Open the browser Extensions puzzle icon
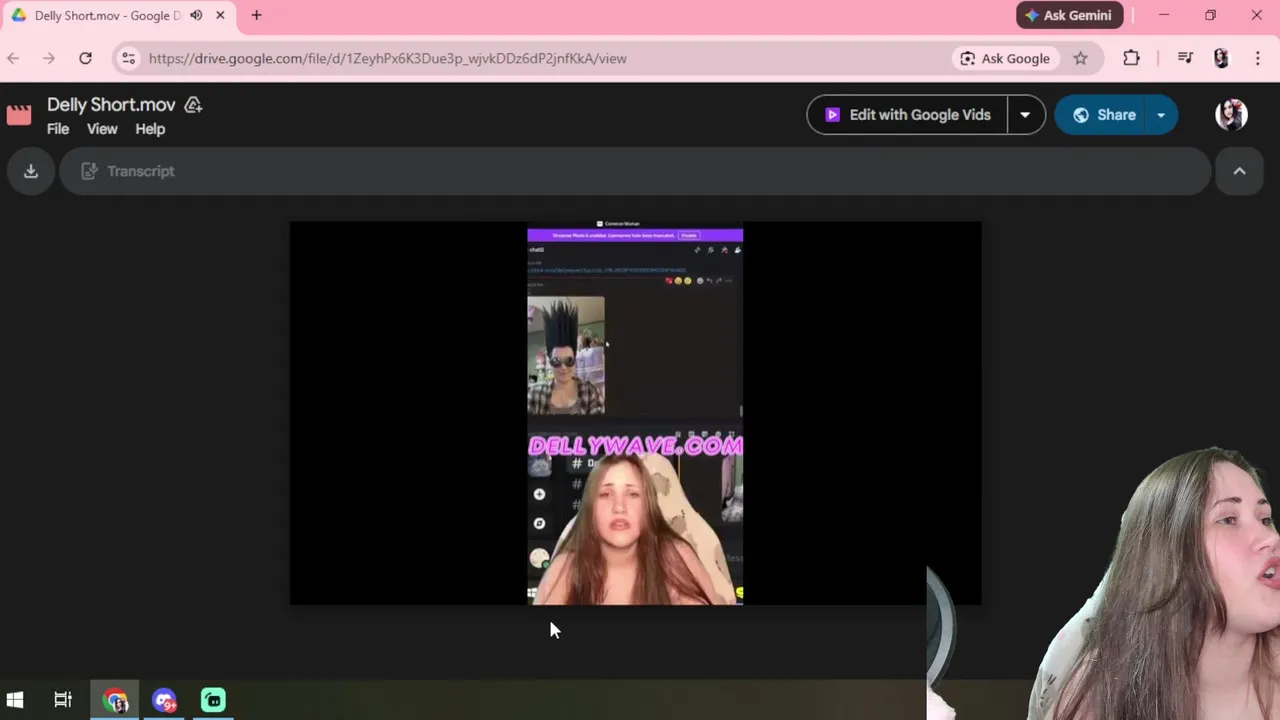This screenshot has height=720, width=1280. (1131, 58)
